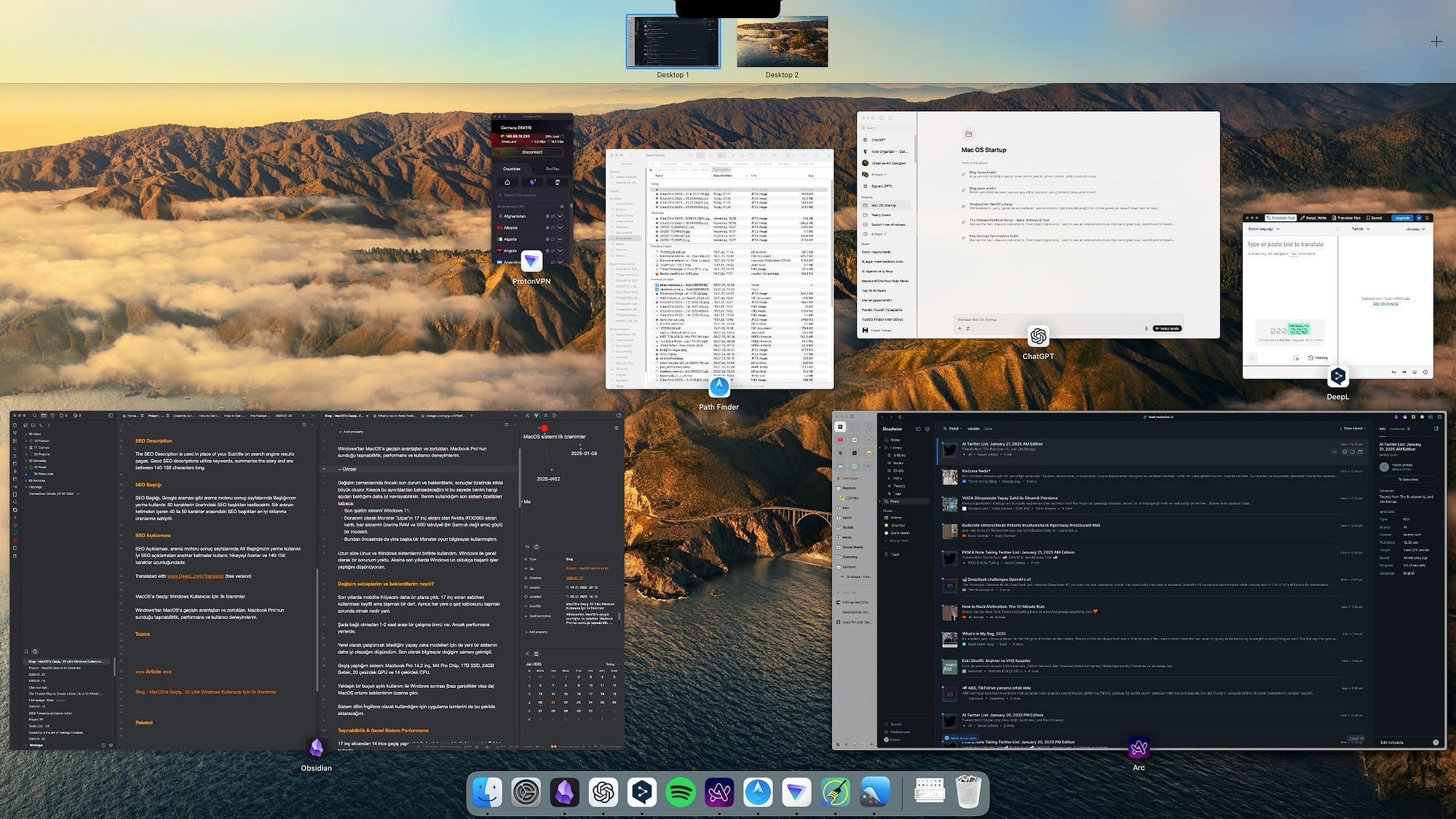Open the Trash in the Dock

[x=968, y=792]
